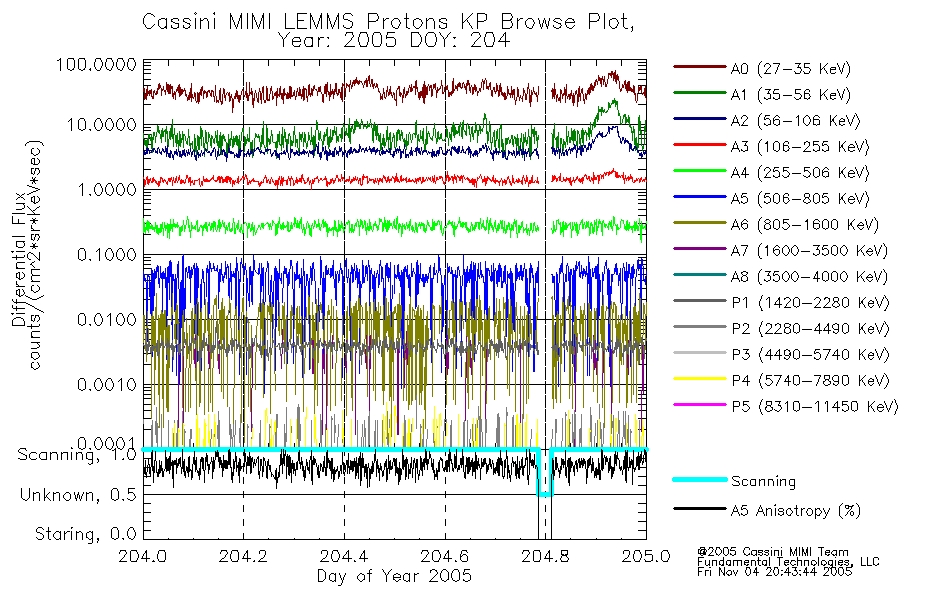Click the dark red A0 legend line
950x600 pixels.
click(699, 67)
